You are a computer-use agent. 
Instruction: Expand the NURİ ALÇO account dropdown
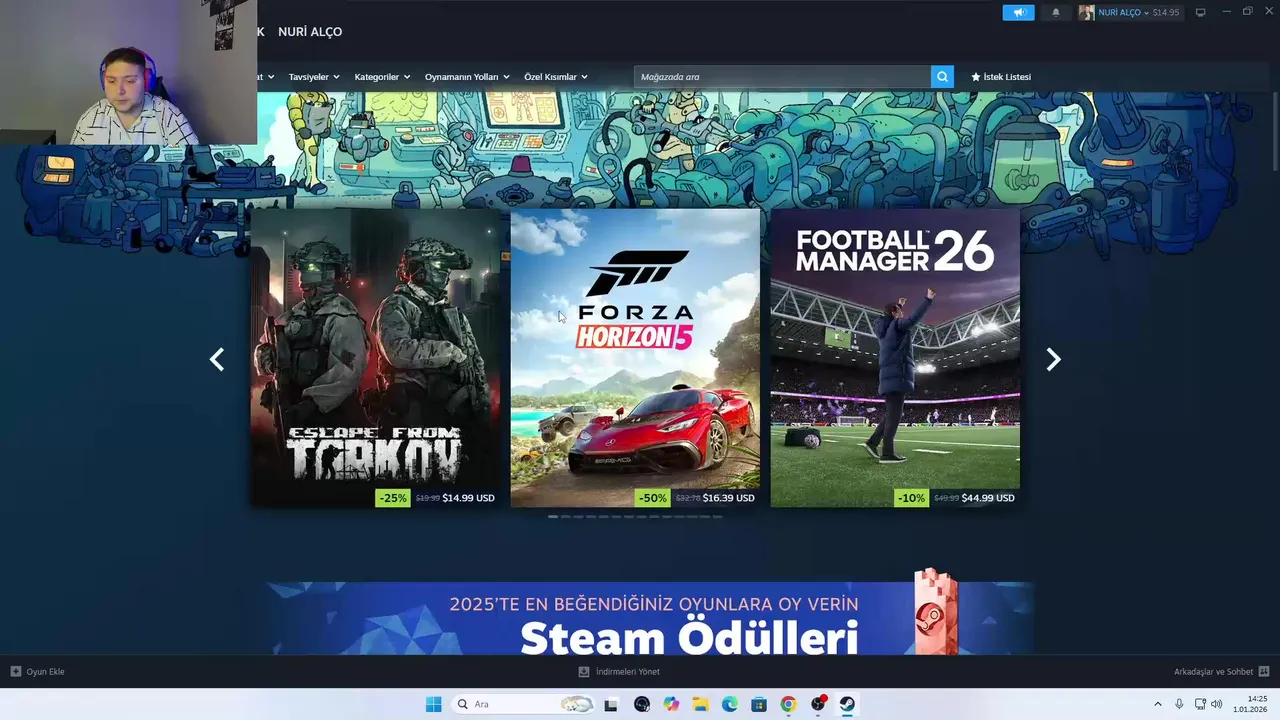pos(1123,12)
